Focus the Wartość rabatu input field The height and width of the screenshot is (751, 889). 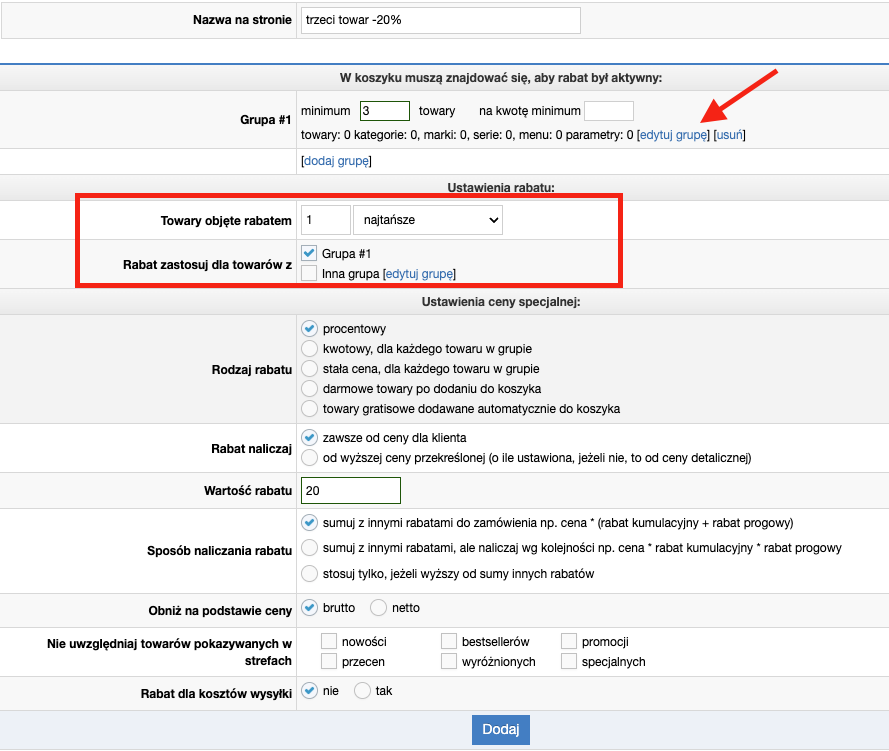pyautogui.click(x=350, y=491)
